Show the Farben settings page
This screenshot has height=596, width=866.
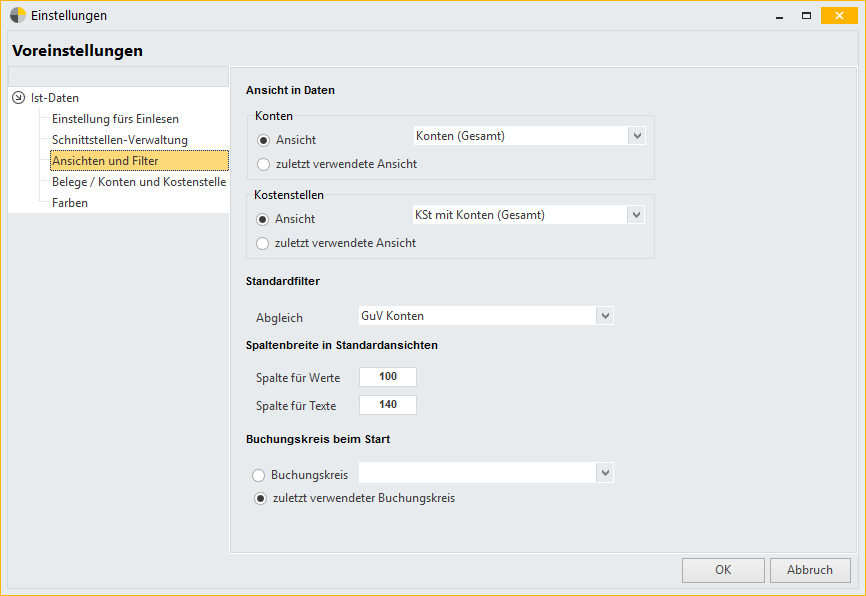[70, 203]
